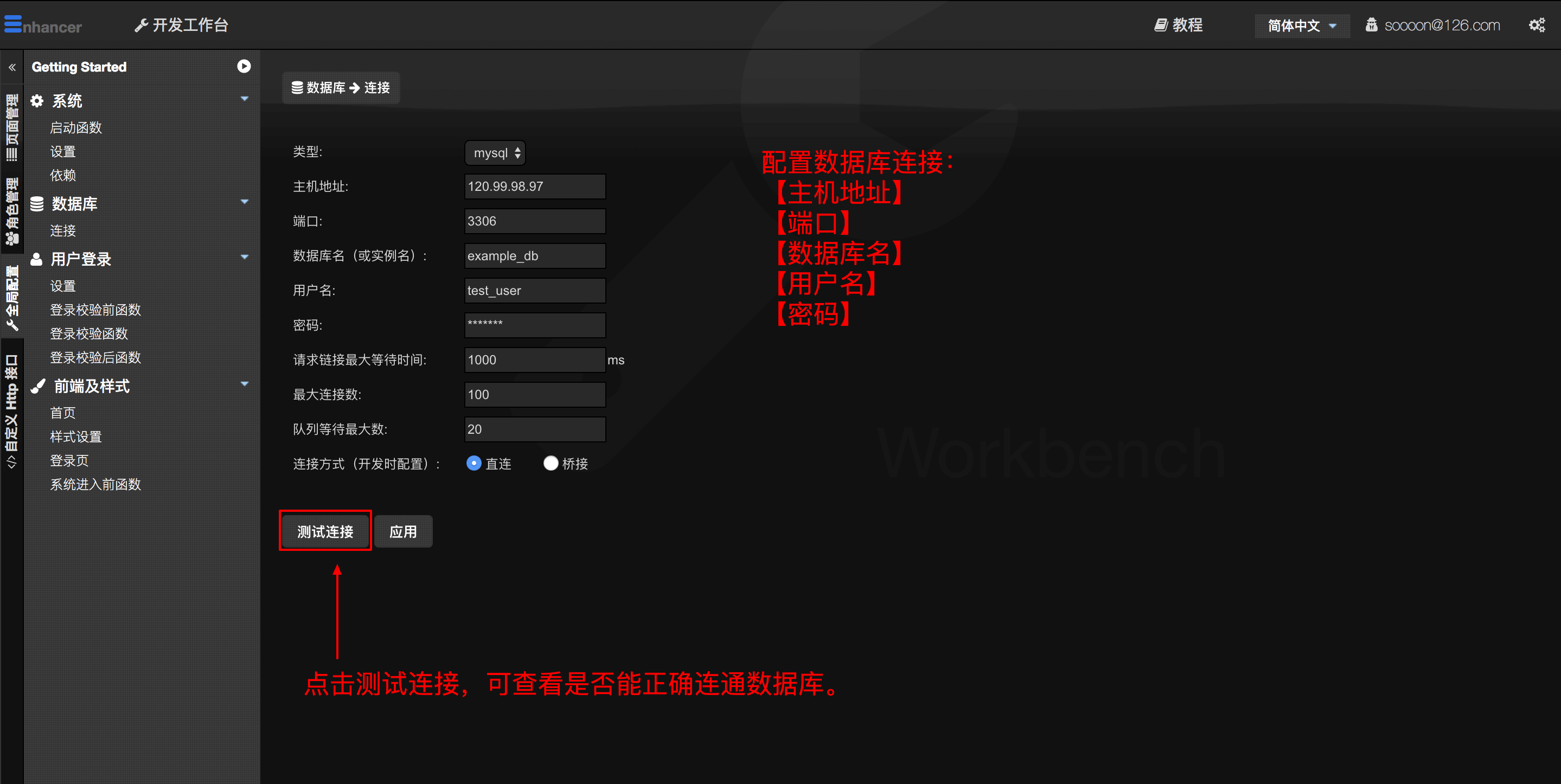Click the 请求链接最大等待时间 input
This screenshot has width=1561, height=784.
point(535,360)
